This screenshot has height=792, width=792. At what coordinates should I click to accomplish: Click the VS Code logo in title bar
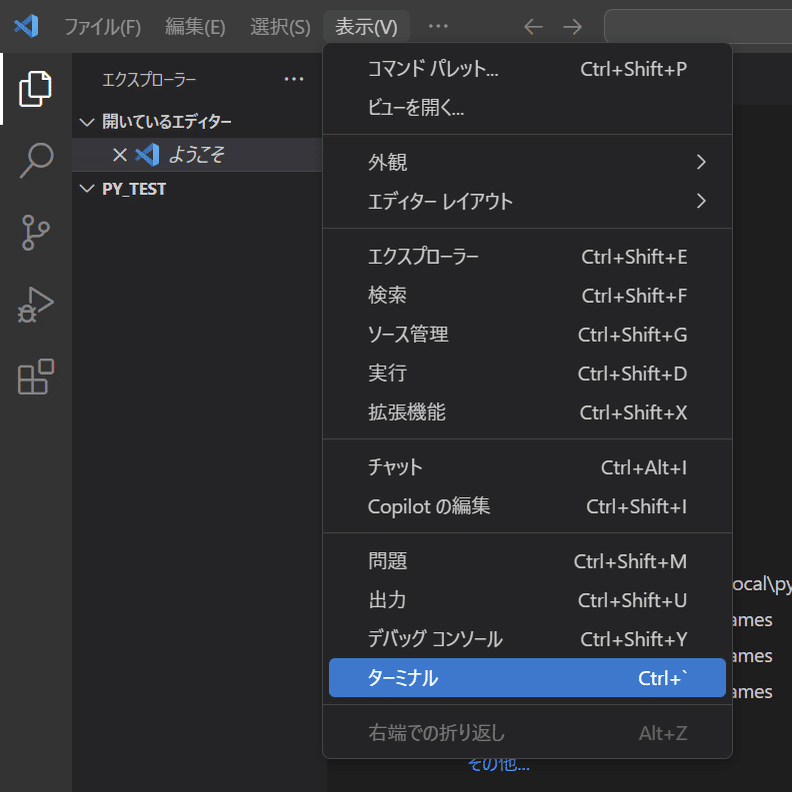pyautogui.click(x=26, y=26)
